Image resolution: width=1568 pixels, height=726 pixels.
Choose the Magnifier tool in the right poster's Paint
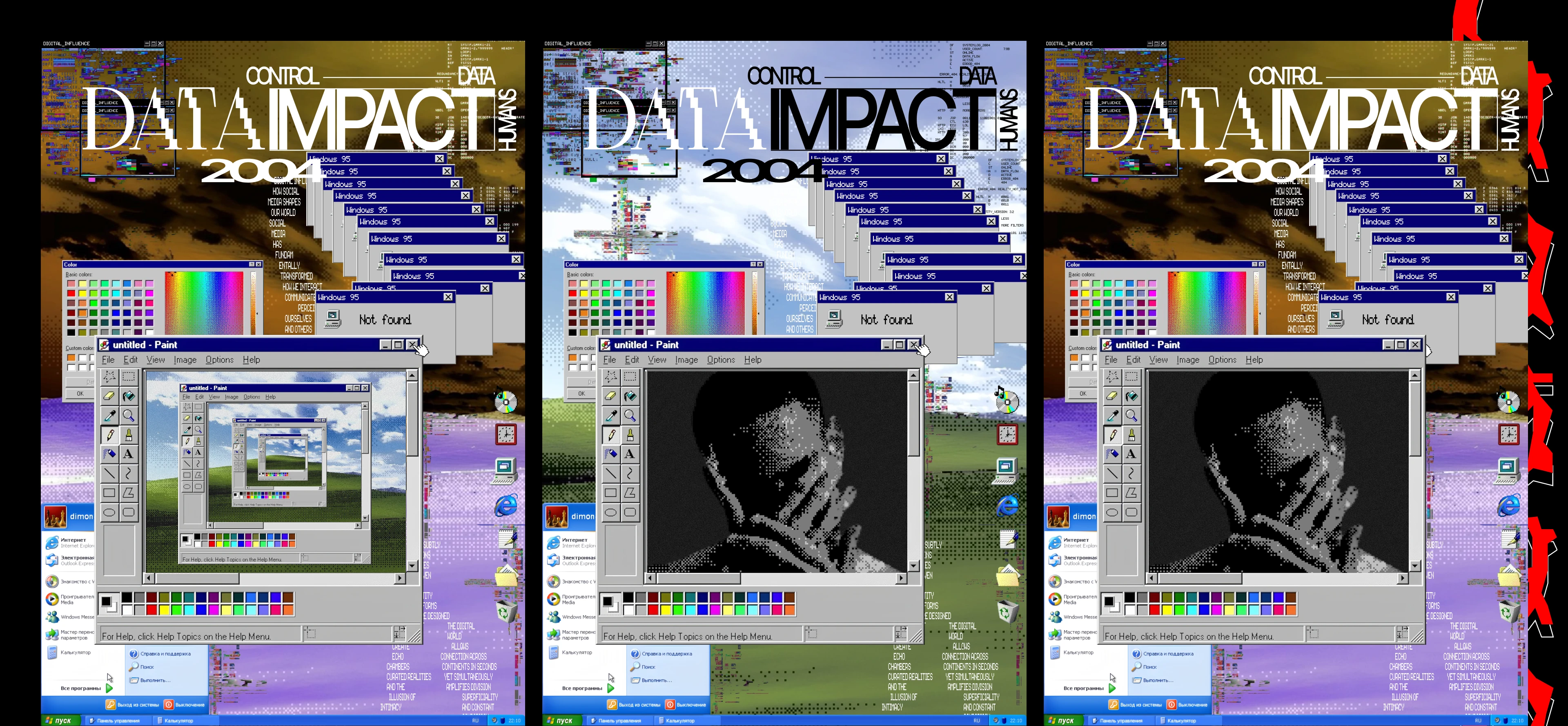point(1131,416)
